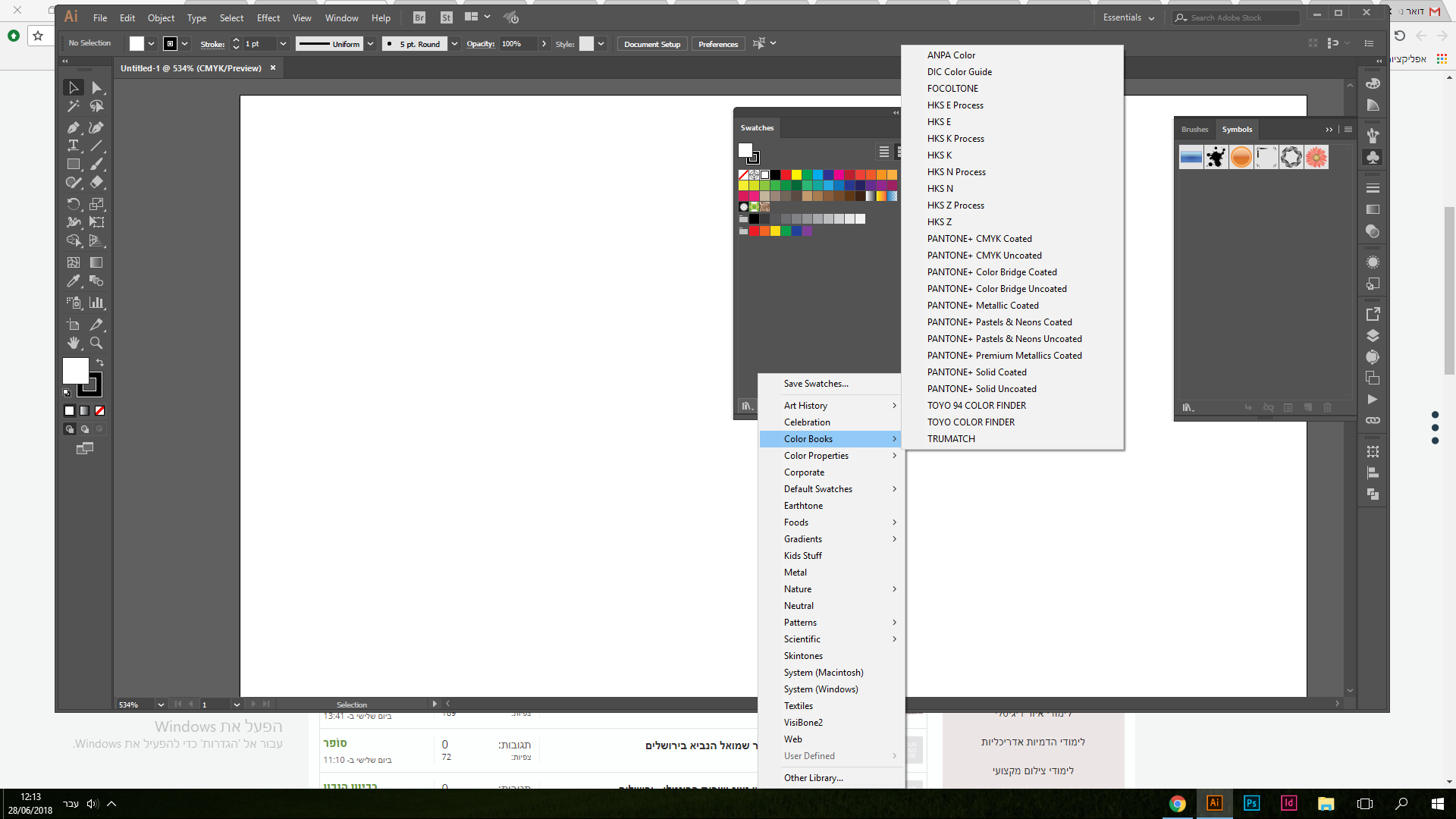Viewport: 1456px width, 819px height.
Task: Open Adobe Stock with the St button
Action: [x=447, y=17]
